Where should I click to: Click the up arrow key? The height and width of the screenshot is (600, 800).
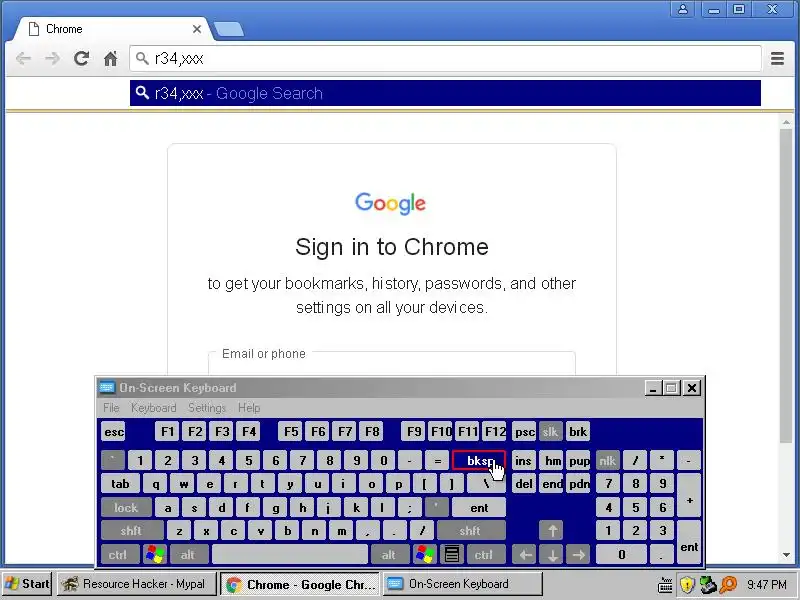[x=551, y=531]
